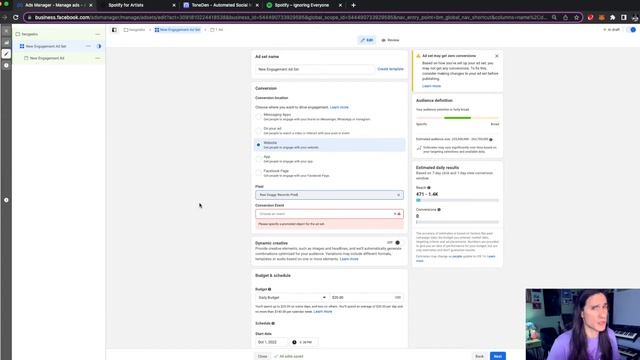The height and width of the screenshot is (360, 640).
Task: Open the Chrome extensions puzzle icon
Action: point(613,18)
